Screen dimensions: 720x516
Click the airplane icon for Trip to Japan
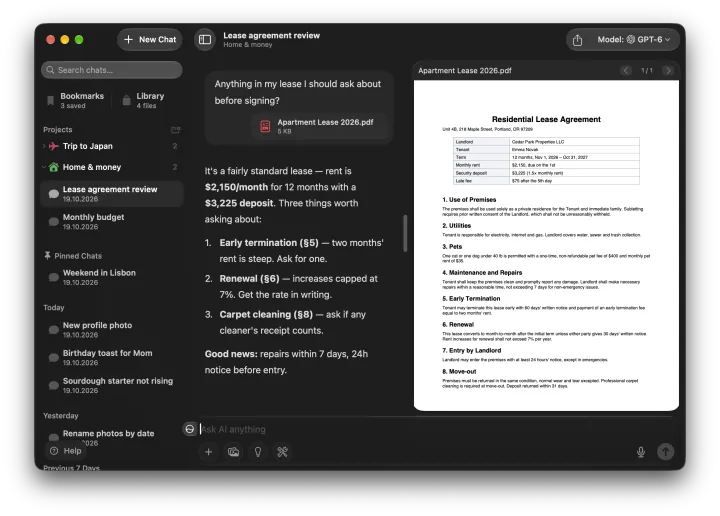(x=54, y=146)
